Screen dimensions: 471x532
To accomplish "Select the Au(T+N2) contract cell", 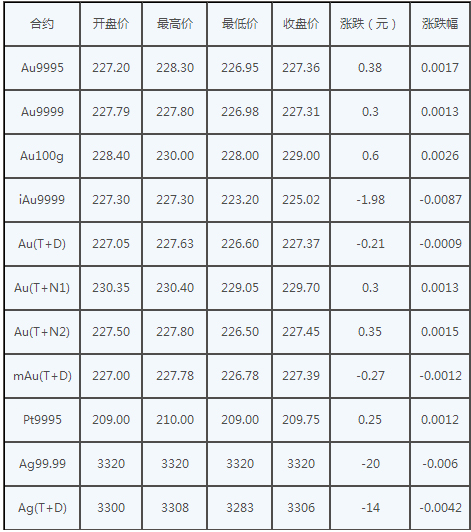I will tap(42, 332).
